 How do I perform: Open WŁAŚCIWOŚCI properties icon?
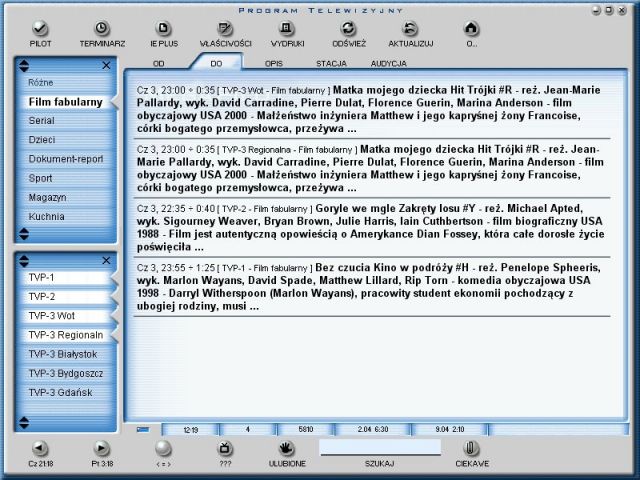click(x=225, y=28)
